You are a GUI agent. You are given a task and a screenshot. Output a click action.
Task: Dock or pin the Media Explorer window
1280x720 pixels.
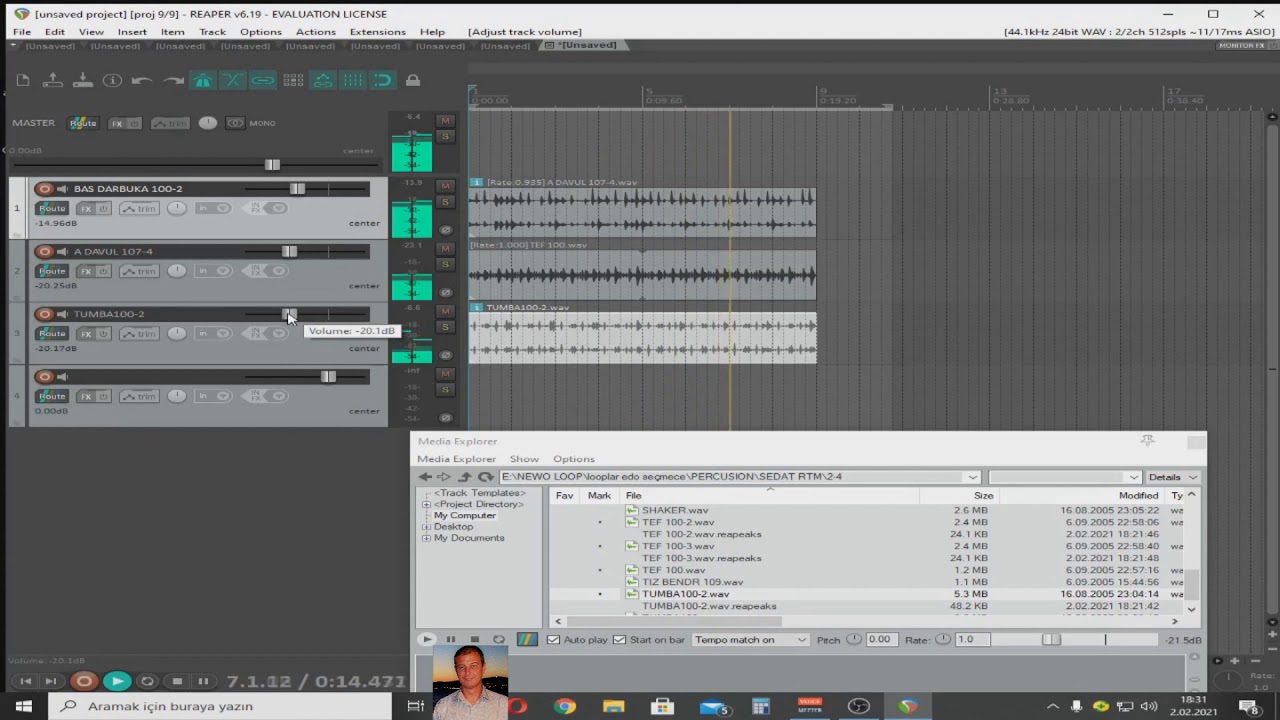(1148, 441)
